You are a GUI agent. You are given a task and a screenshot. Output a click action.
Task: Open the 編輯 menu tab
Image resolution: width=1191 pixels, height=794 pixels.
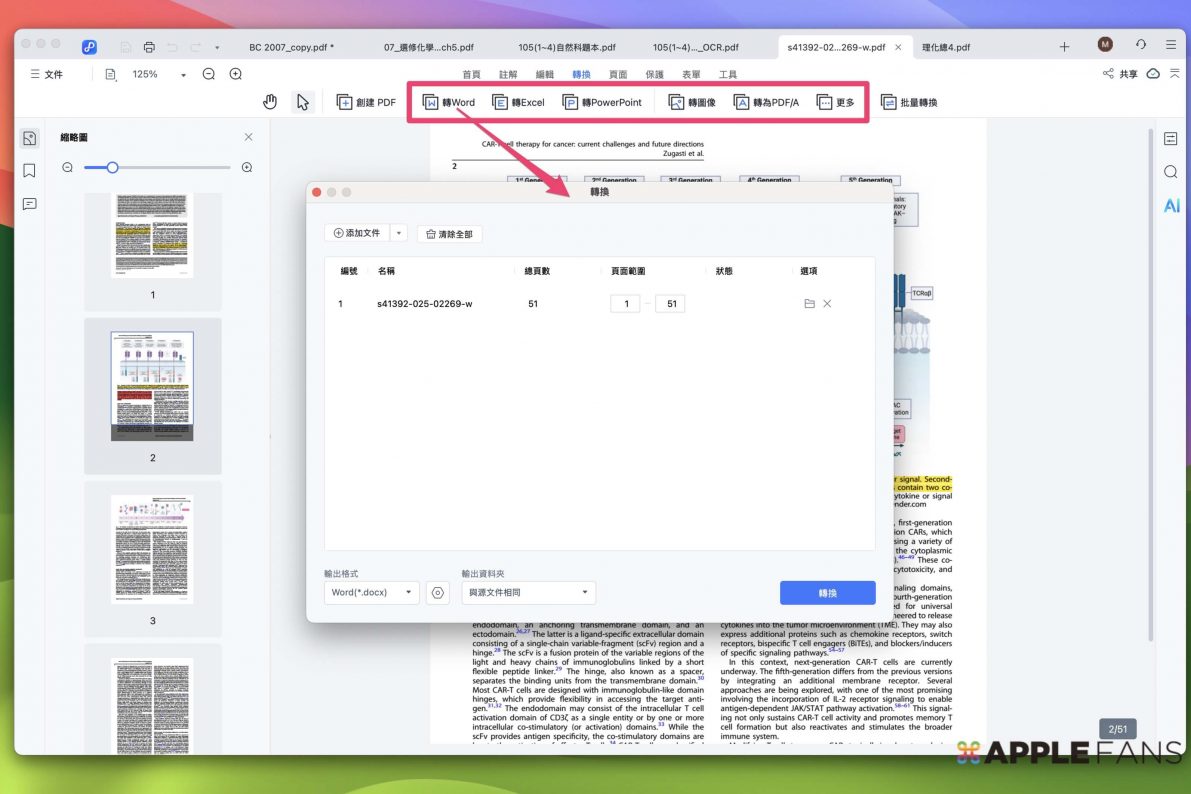(545, 75)
